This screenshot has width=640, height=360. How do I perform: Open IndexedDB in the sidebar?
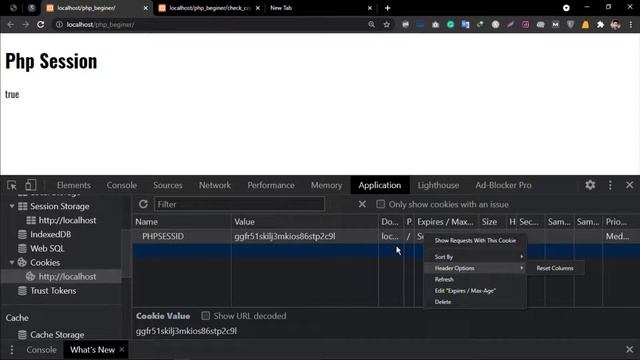coord(50,234)
